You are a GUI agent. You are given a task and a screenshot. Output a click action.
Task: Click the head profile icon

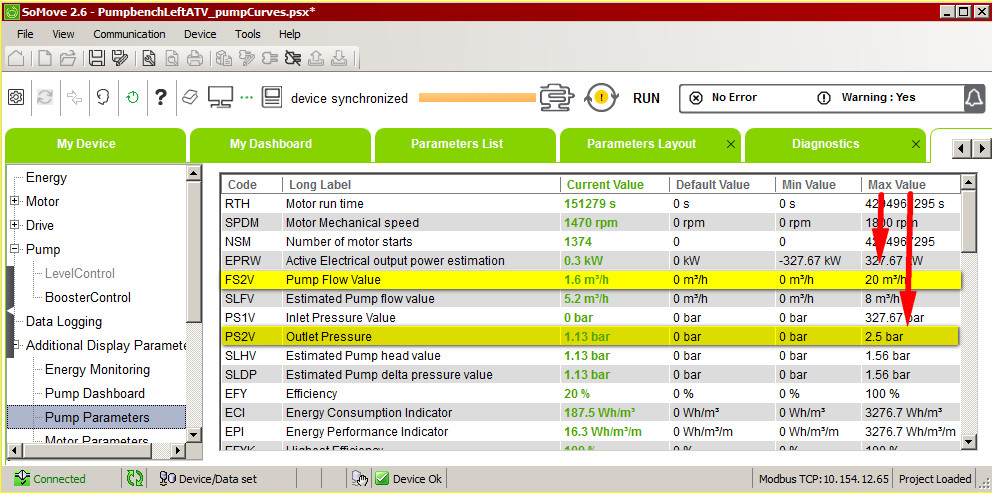(103, 97)
